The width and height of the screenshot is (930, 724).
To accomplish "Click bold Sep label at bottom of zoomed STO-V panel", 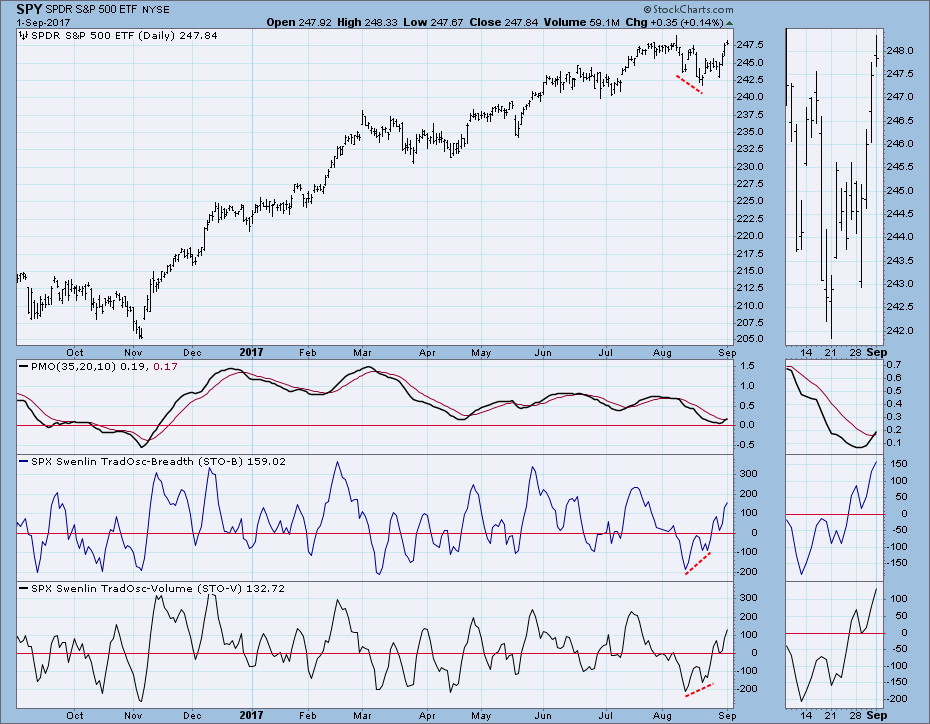I will click(x=877, y=715).
